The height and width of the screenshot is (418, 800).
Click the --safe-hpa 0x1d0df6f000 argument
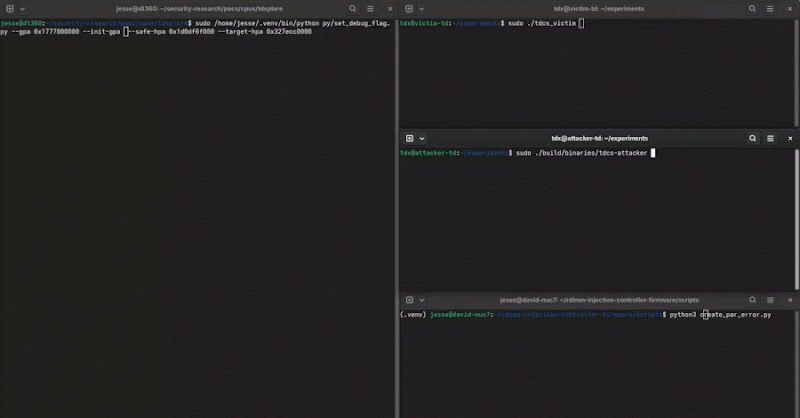pyautogui.click(x=172, y=32)
